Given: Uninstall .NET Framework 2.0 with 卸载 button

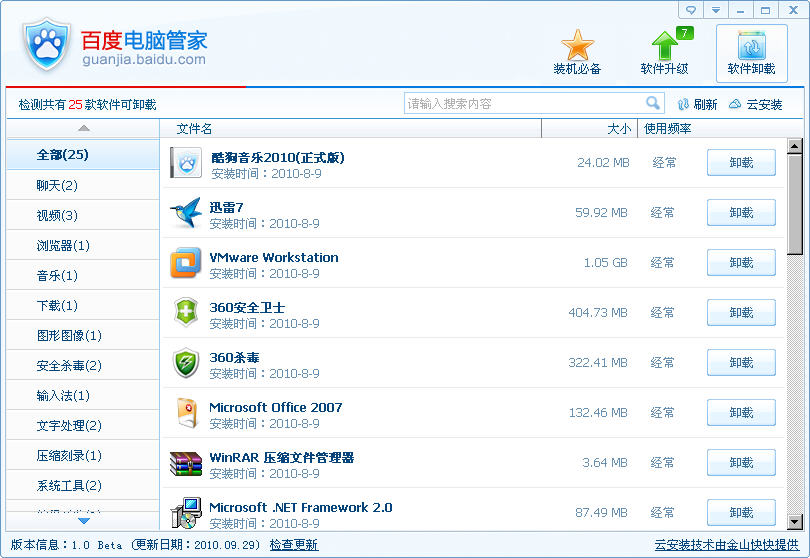Looking at the screenshot, I should point(741,513).
